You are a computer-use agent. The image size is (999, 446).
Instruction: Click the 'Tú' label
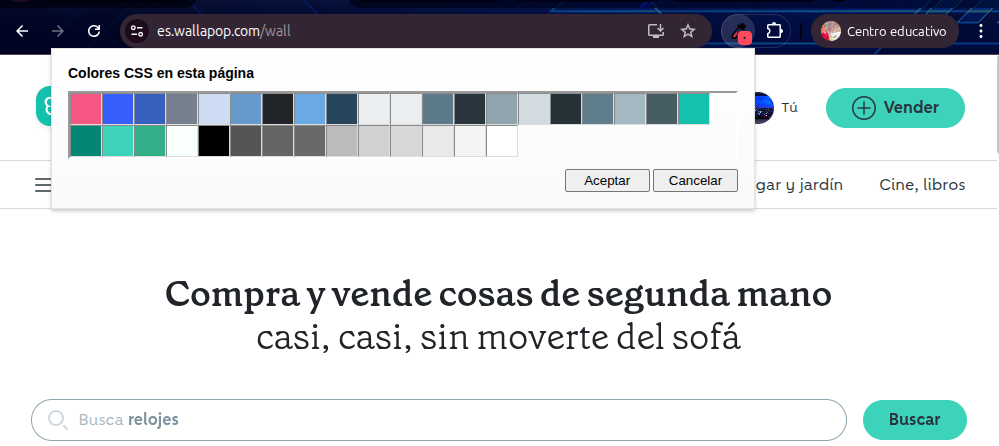(789, 108)
